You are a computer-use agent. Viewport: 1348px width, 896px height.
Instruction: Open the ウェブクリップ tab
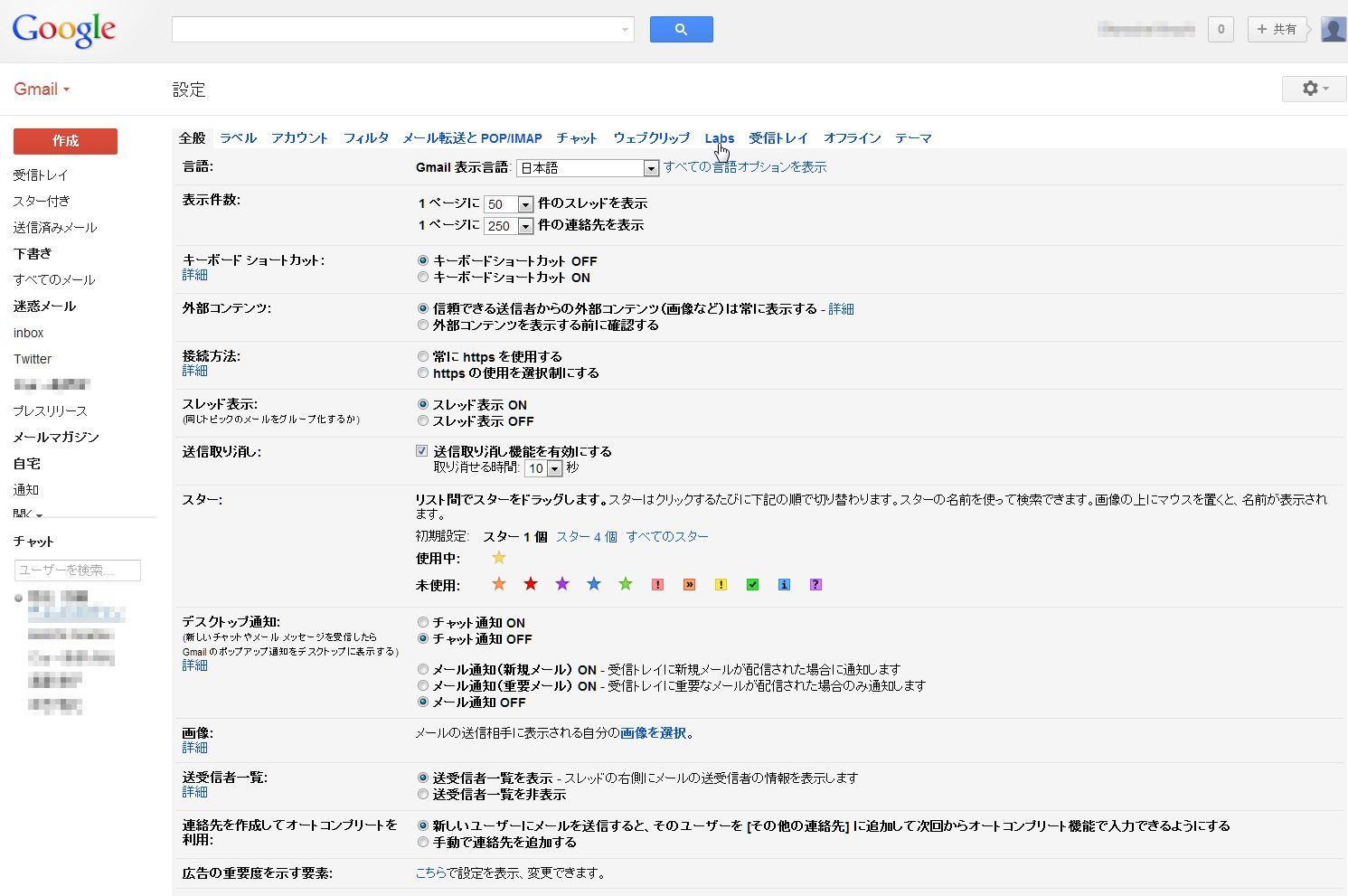point(651,137)
